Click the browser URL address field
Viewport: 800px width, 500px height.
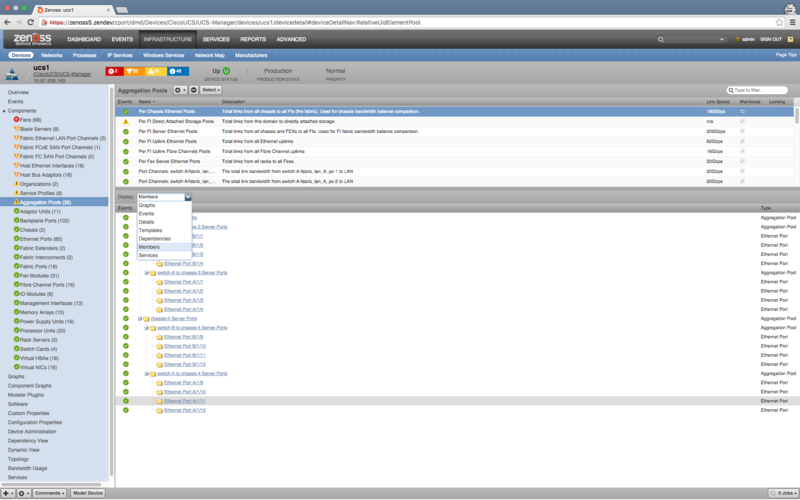[x=408, y=22]
